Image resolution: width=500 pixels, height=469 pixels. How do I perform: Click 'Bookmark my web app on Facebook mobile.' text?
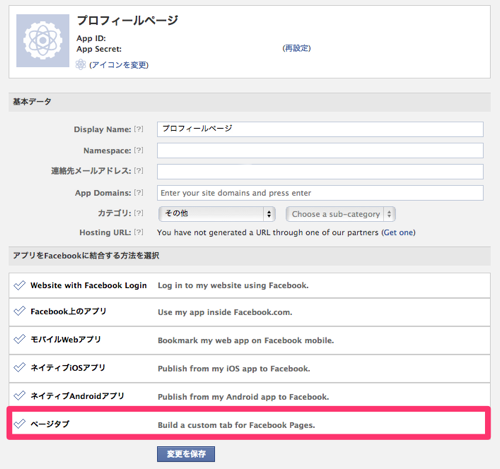pos(246,341)
